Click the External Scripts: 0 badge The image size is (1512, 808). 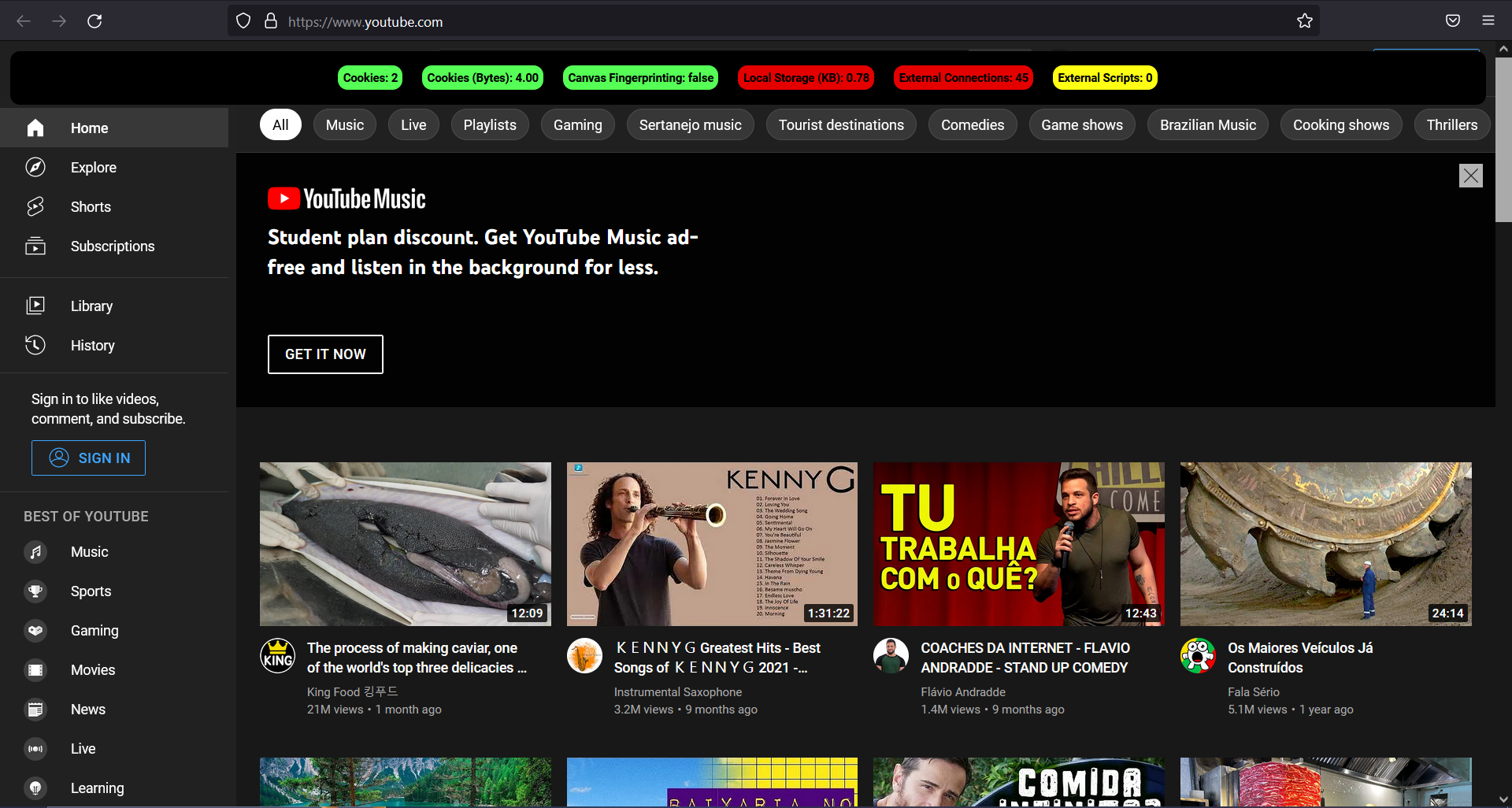1105,77
